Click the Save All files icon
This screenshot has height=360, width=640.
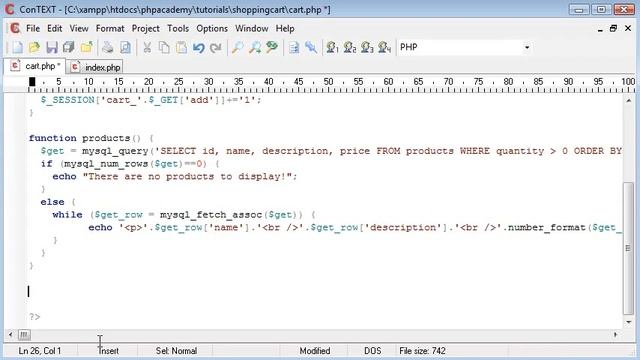pyautogui.click(x=69, y=47)
